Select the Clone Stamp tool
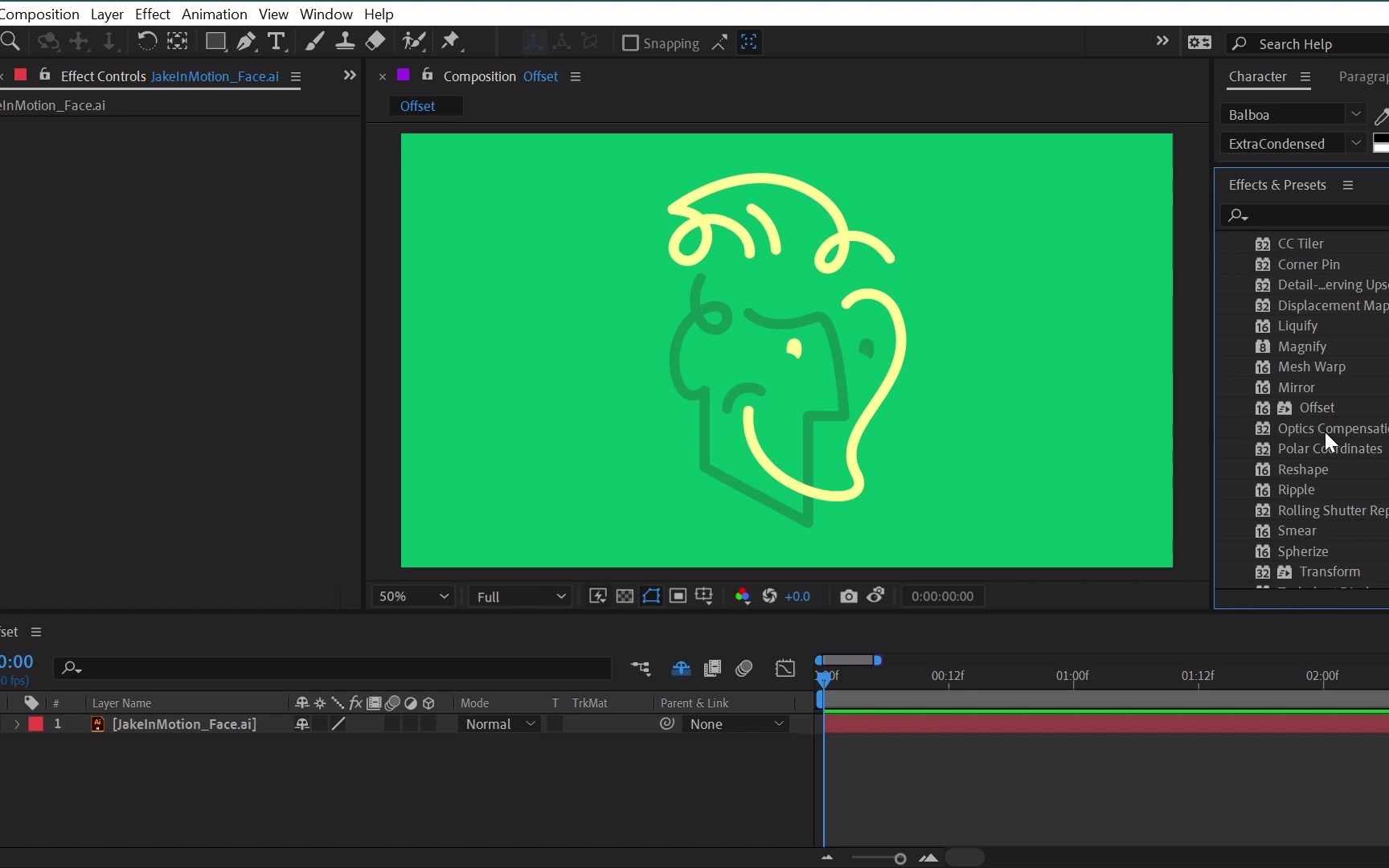The image size is (1389, 868). (x=345, y=41)
